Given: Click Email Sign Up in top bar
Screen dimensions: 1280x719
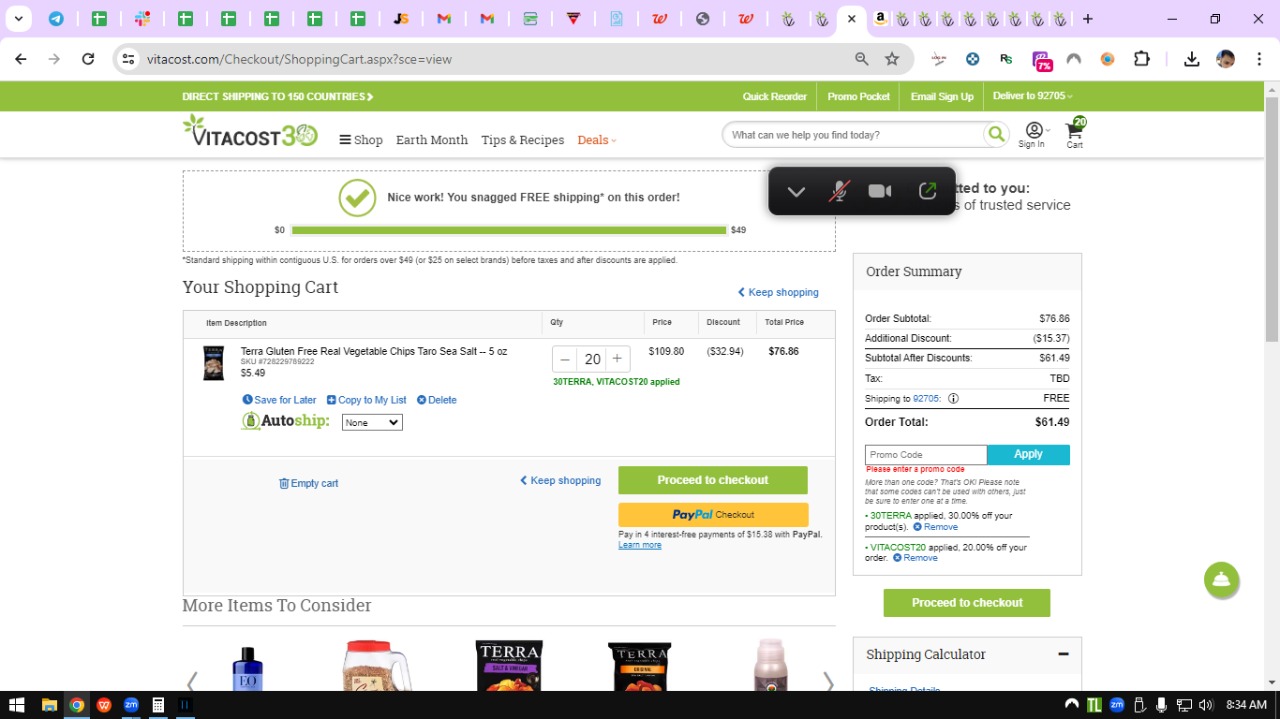Looking at the screenshot, I should 942,97.
